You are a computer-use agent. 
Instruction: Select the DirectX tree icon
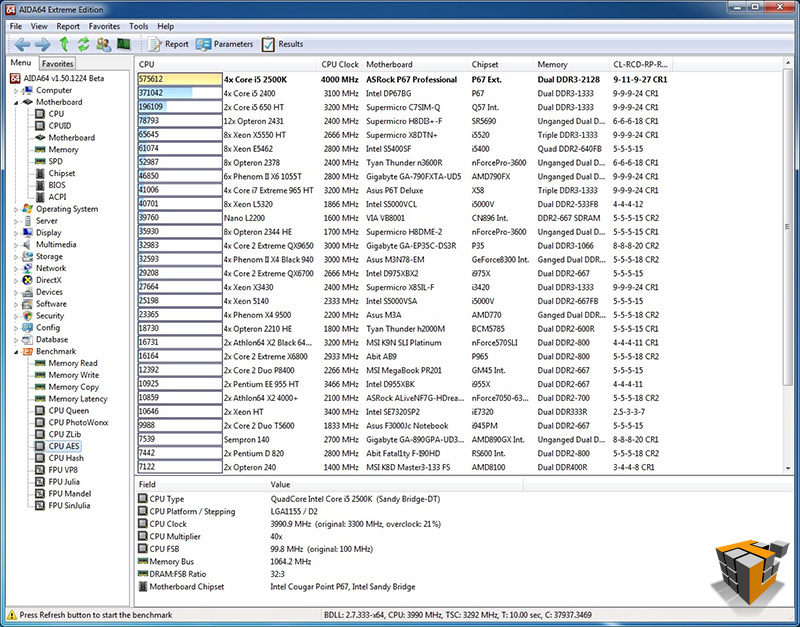[28, 280]
